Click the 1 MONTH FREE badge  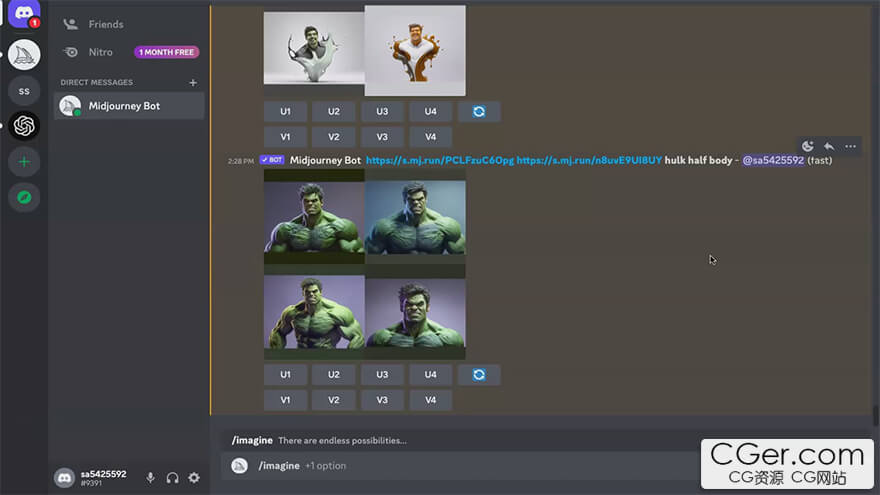[x=166, y=52]
